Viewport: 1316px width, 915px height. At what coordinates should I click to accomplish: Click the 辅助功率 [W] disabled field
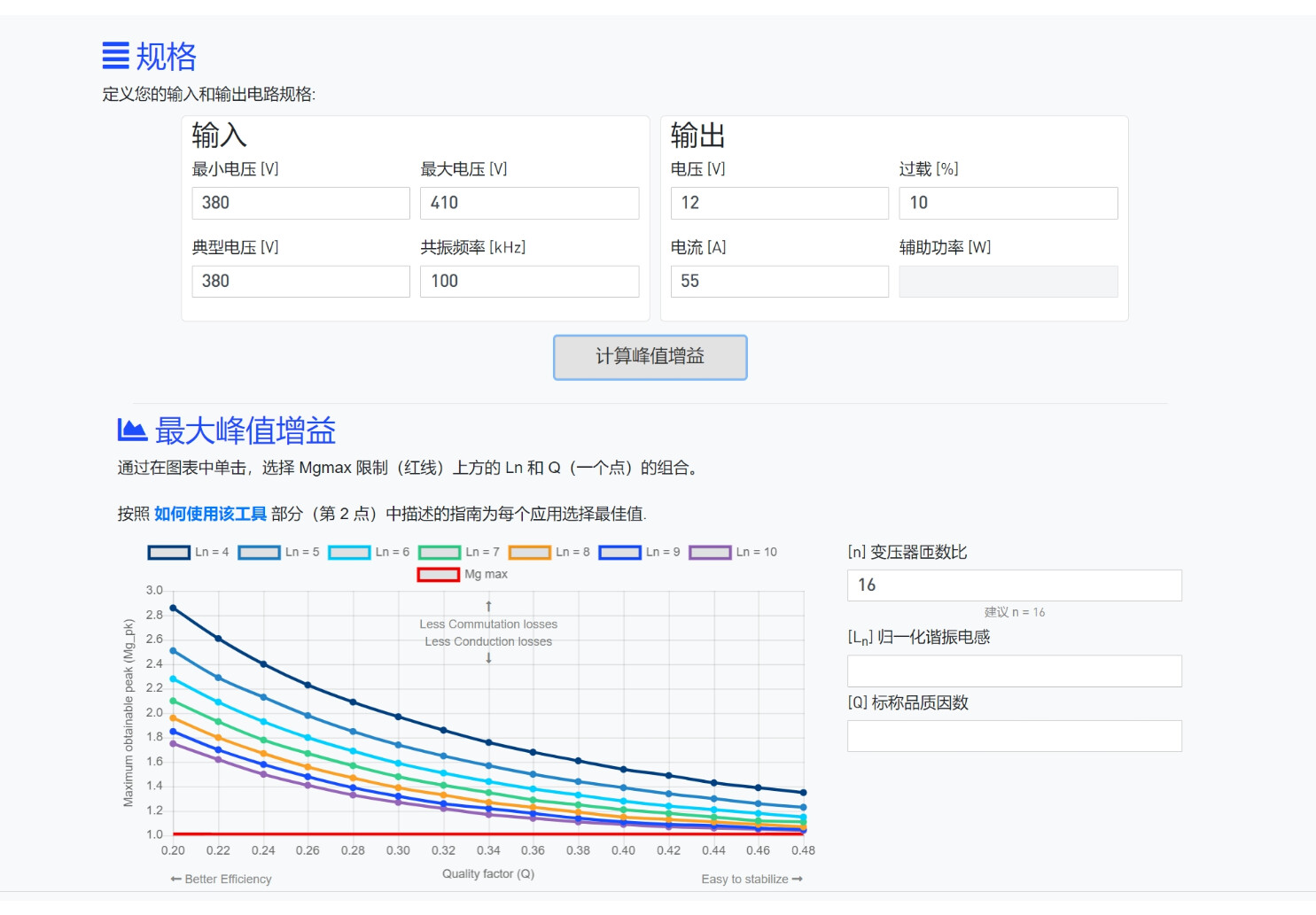1008,282
